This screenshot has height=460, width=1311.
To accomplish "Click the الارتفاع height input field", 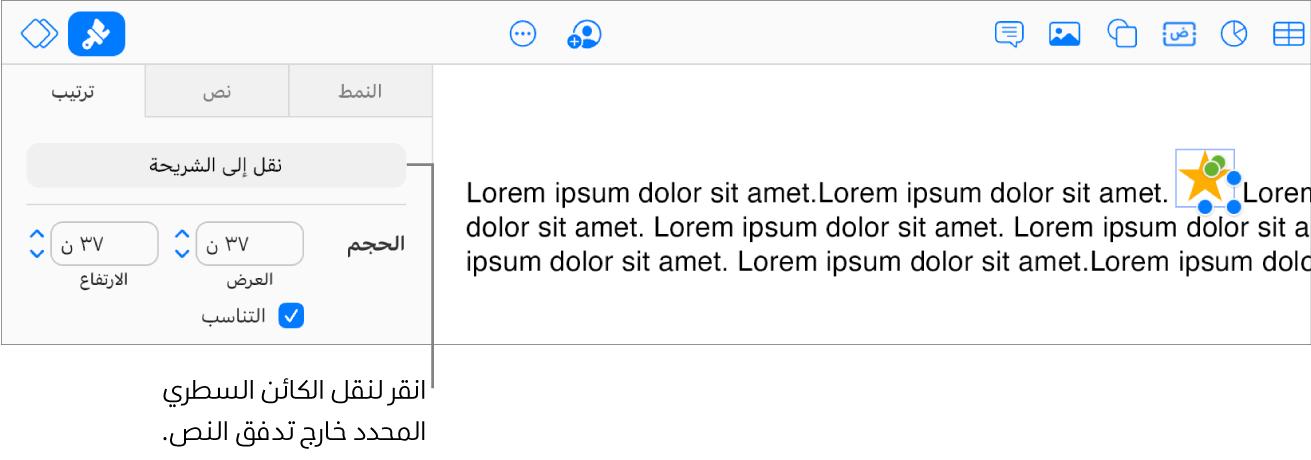I will pos(104,243).
